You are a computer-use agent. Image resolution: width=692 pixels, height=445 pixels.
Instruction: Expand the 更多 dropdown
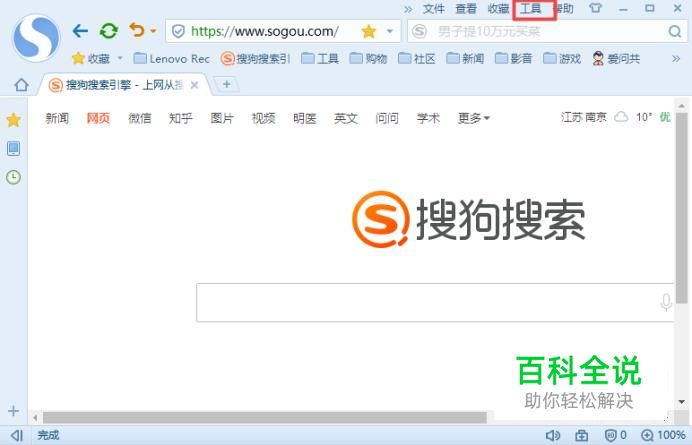tap(474, 118)
